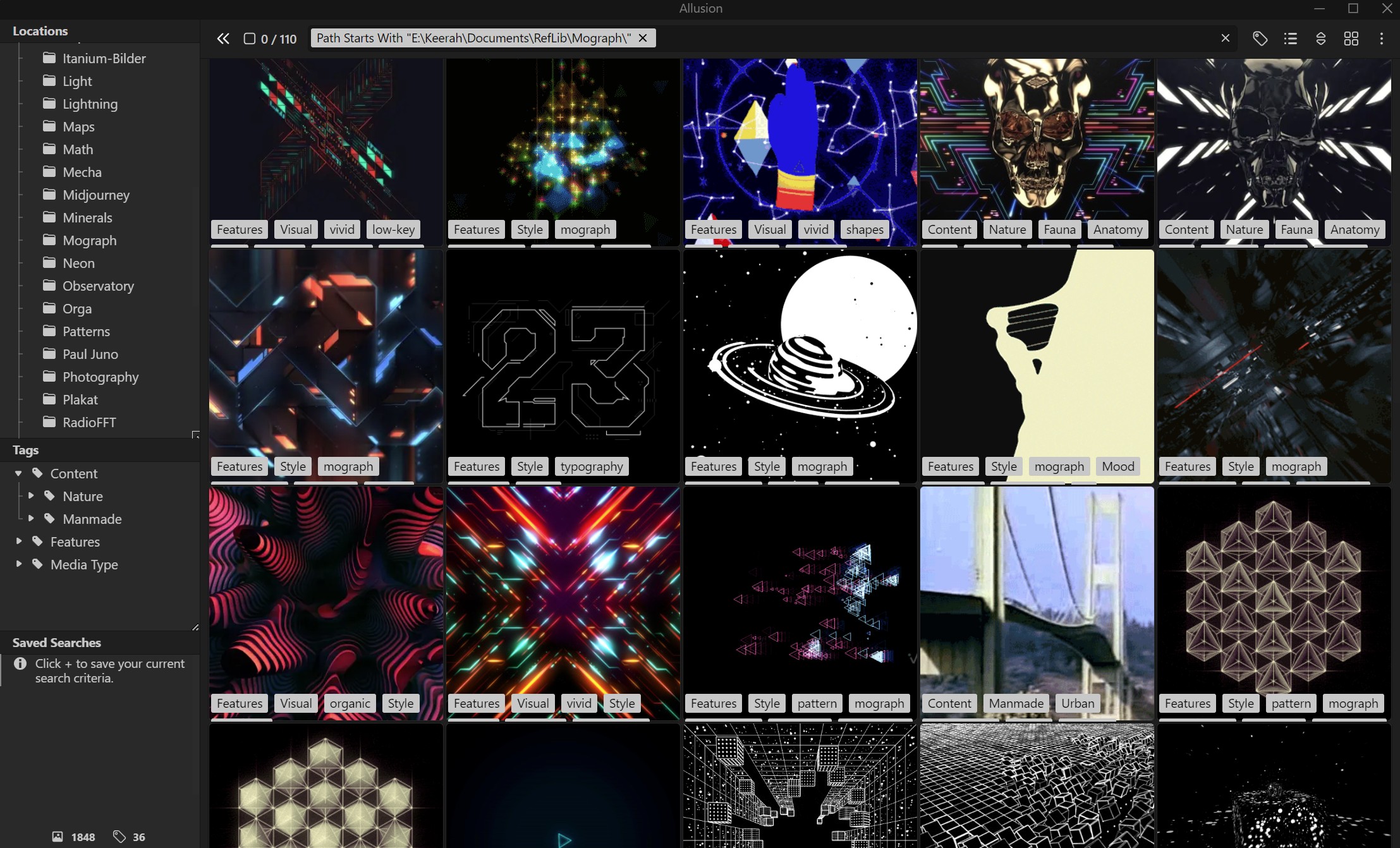Image resolution: width=1400 pixels, height=848 pixels.
Task: Expand the Features tag
Action: tap(18, 542)
